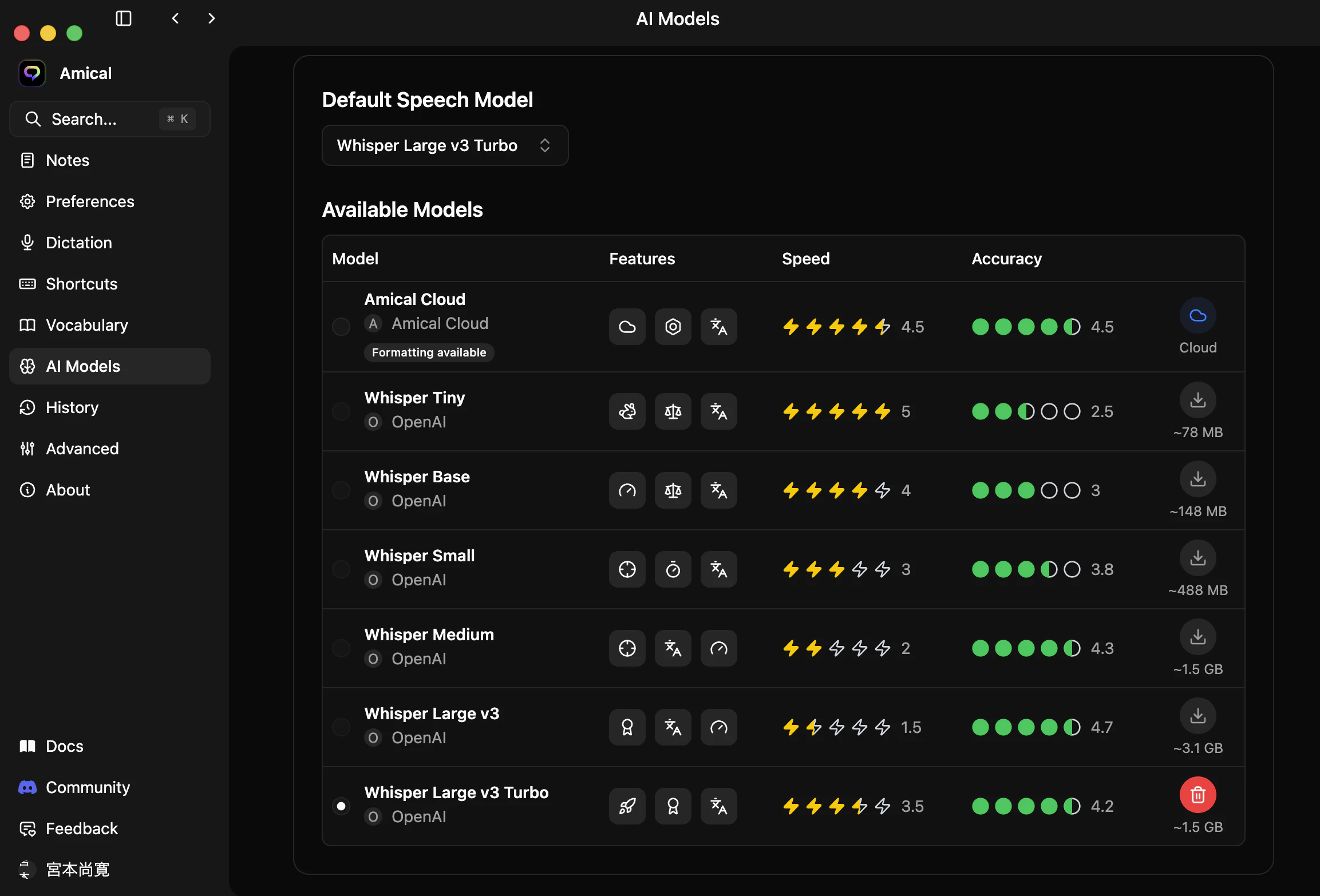
Task: Click the Amical app logo
Action: pos(32,73)
